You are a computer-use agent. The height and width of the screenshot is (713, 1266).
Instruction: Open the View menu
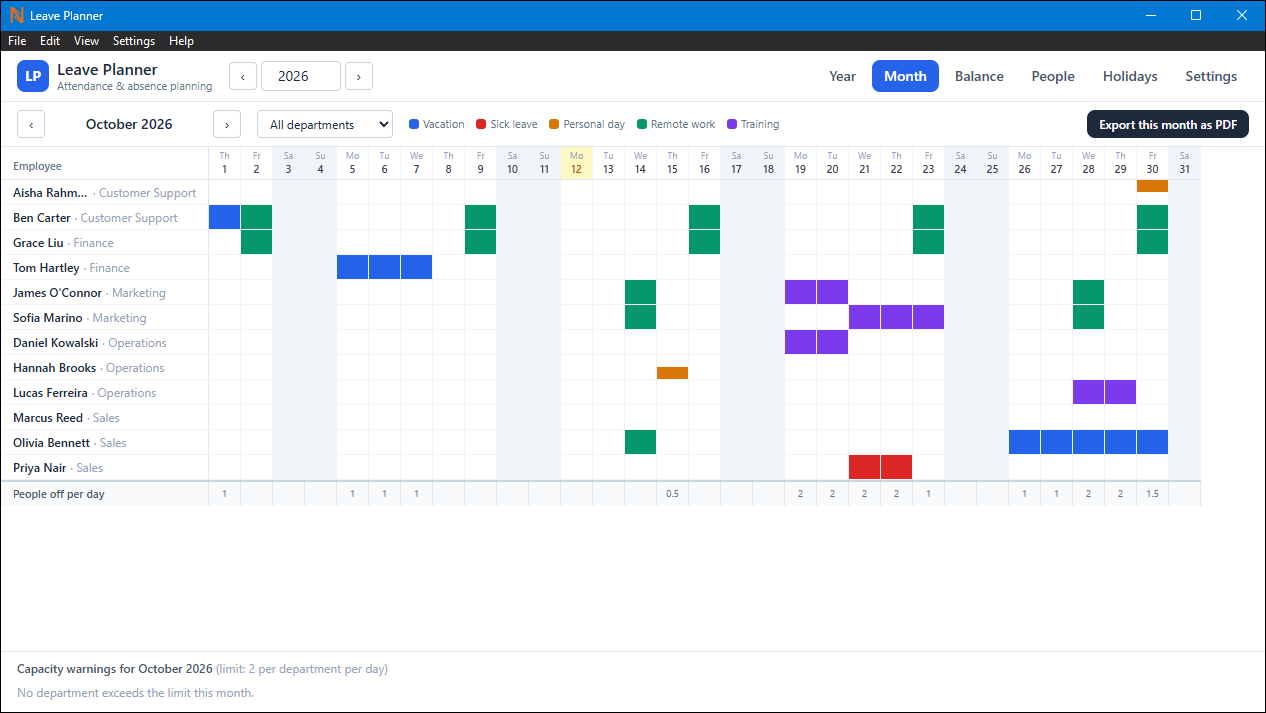coord(87,41)
